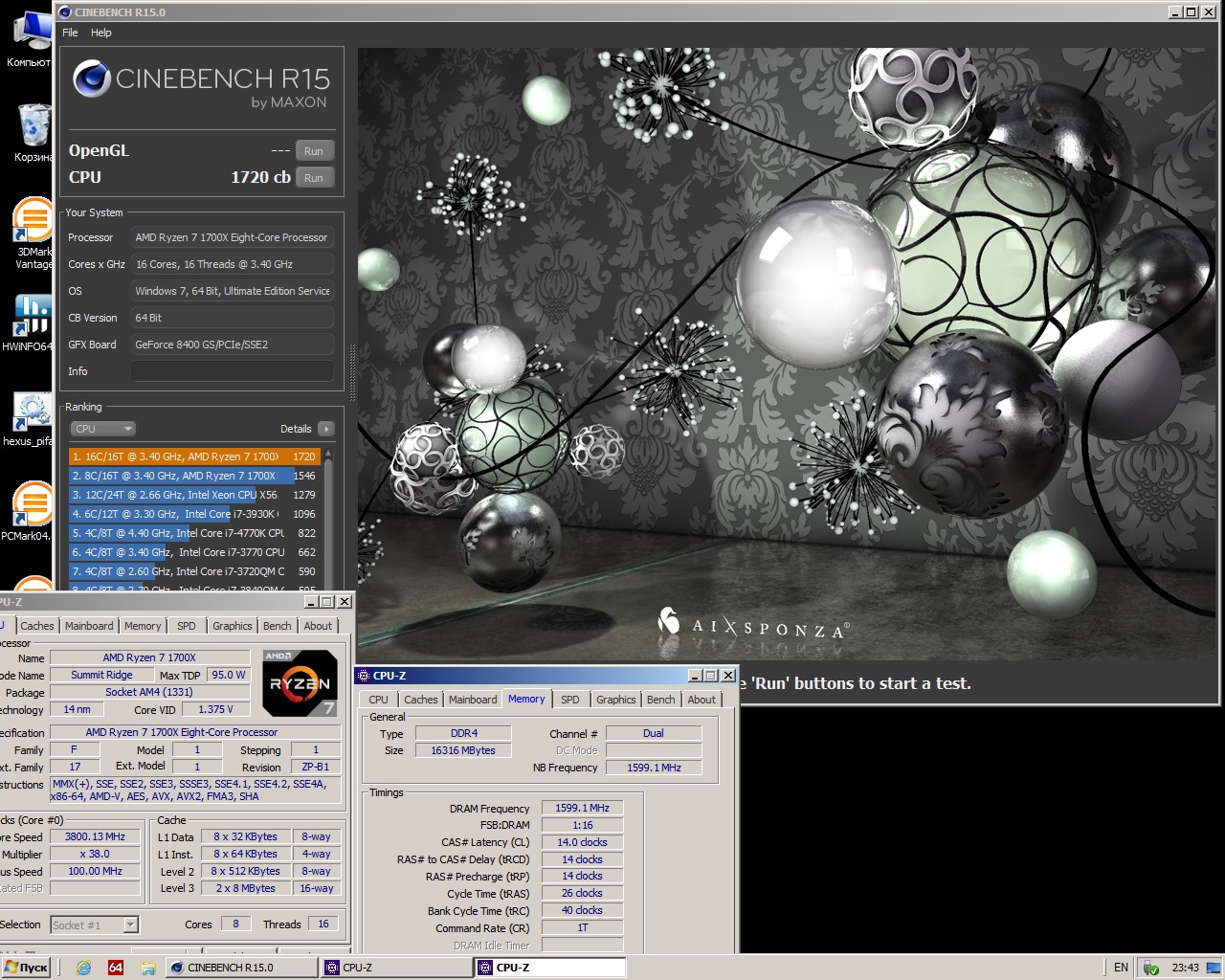Click the Summit Ridge code name value

pyautogui.click(x=101, y=675)
